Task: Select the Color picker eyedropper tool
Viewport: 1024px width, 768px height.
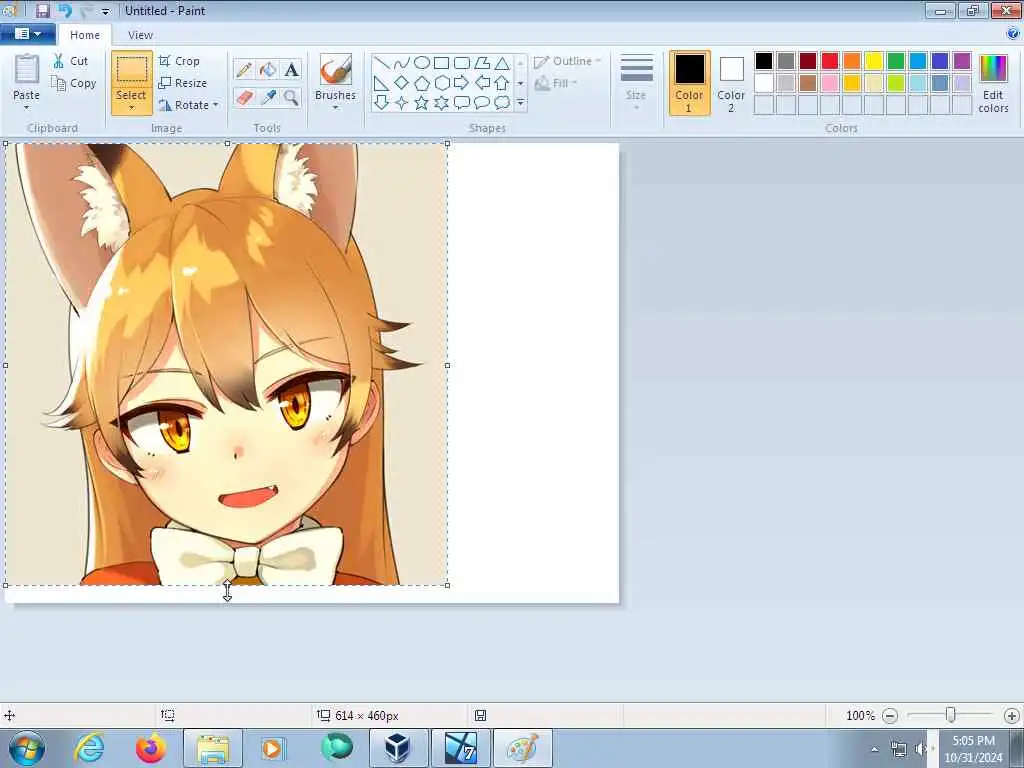Action: [268, 98]
